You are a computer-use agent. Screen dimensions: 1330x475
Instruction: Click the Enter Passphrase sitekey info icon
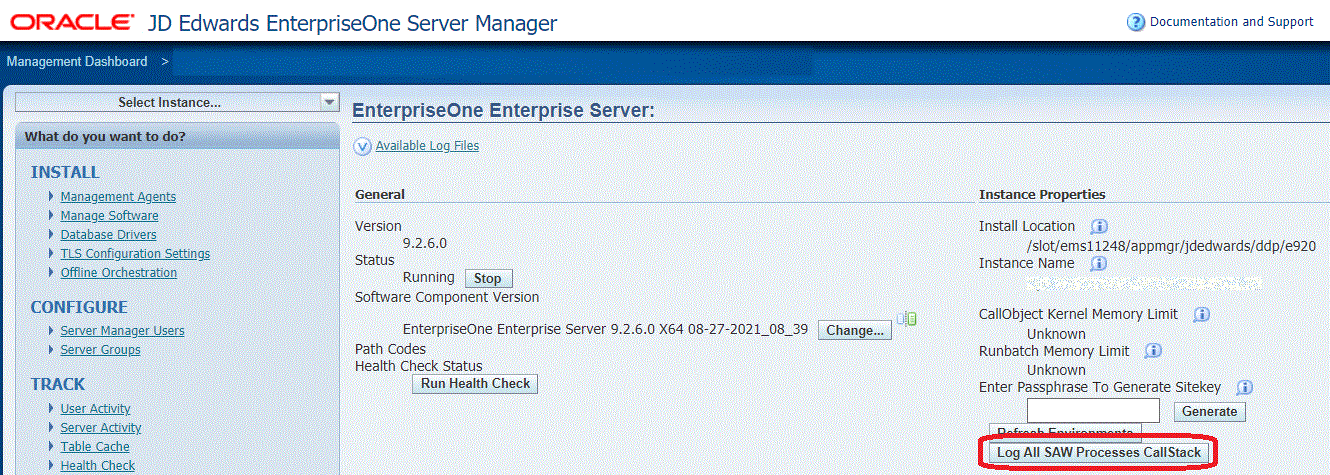click(1245, 388)
